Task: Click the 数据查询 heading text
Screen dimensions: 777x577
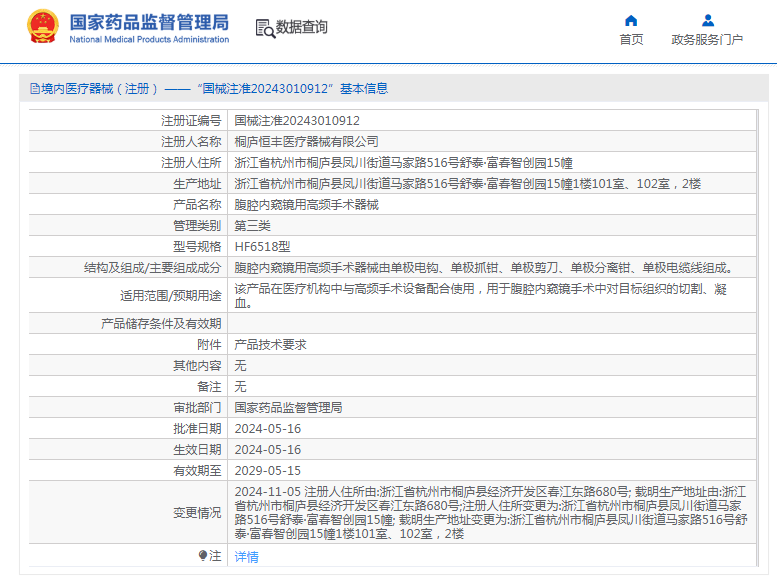Action: [301, 27]
